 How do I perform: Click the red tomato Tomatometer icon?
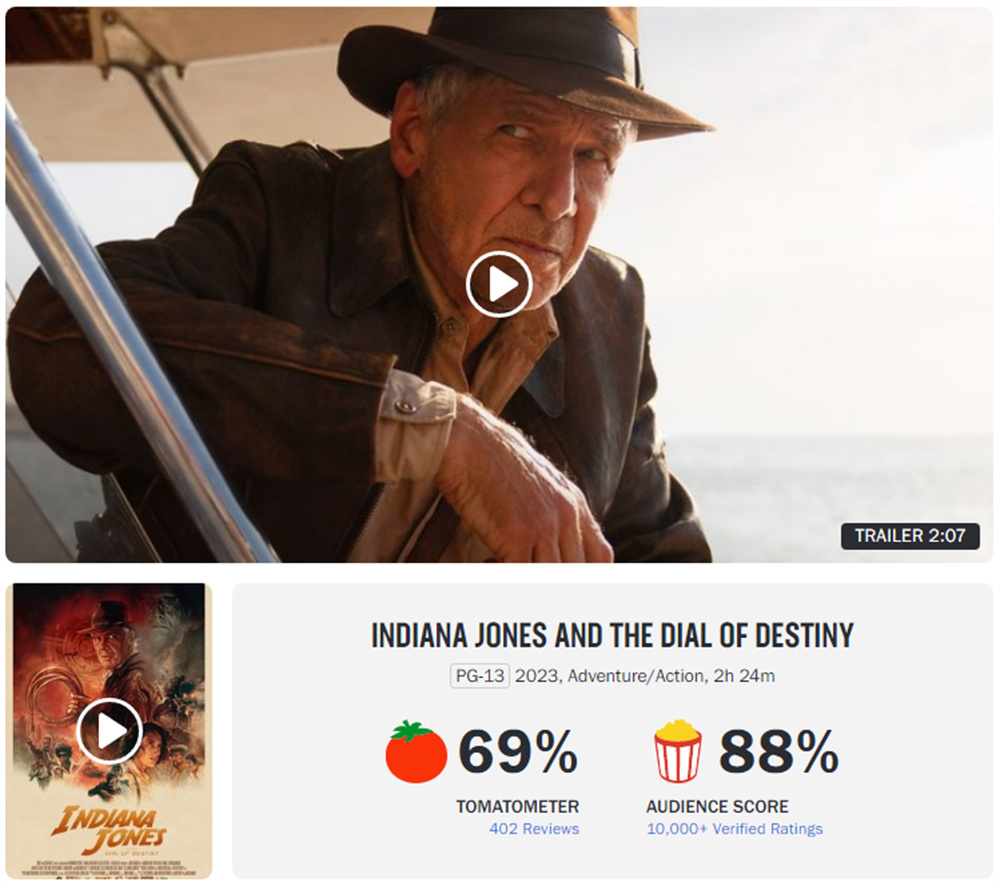point(416,751)
